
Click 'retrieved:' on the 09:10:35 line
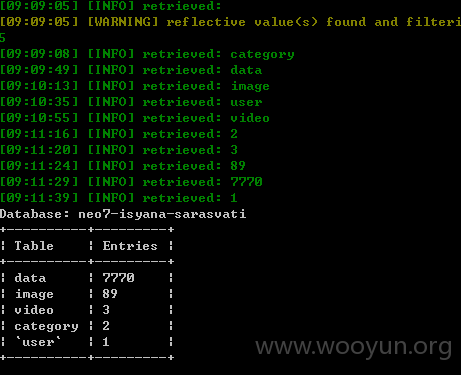(x=182, y=102)
